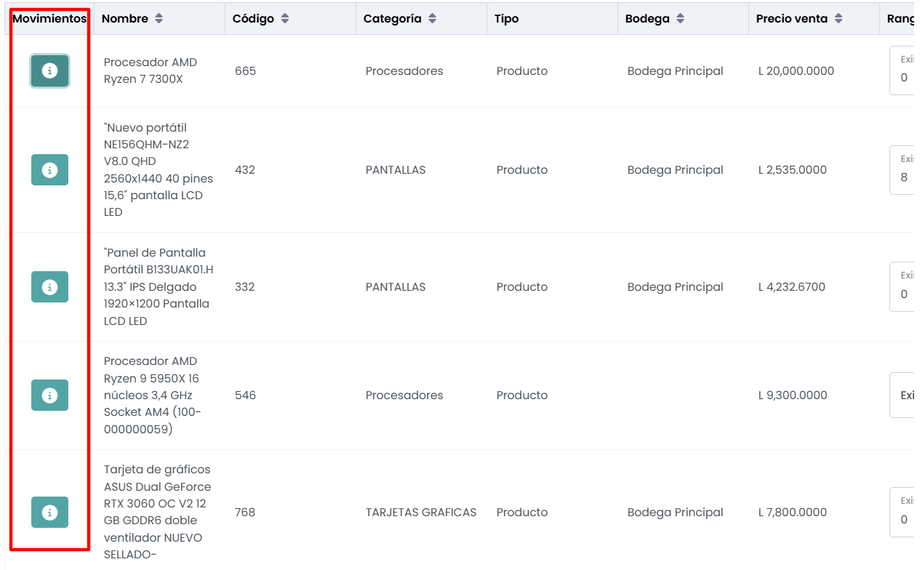Viewport: 920px width, 570px height.
Task: Click stock range field in B133UAK01.H row
Action: pos(903,287)
